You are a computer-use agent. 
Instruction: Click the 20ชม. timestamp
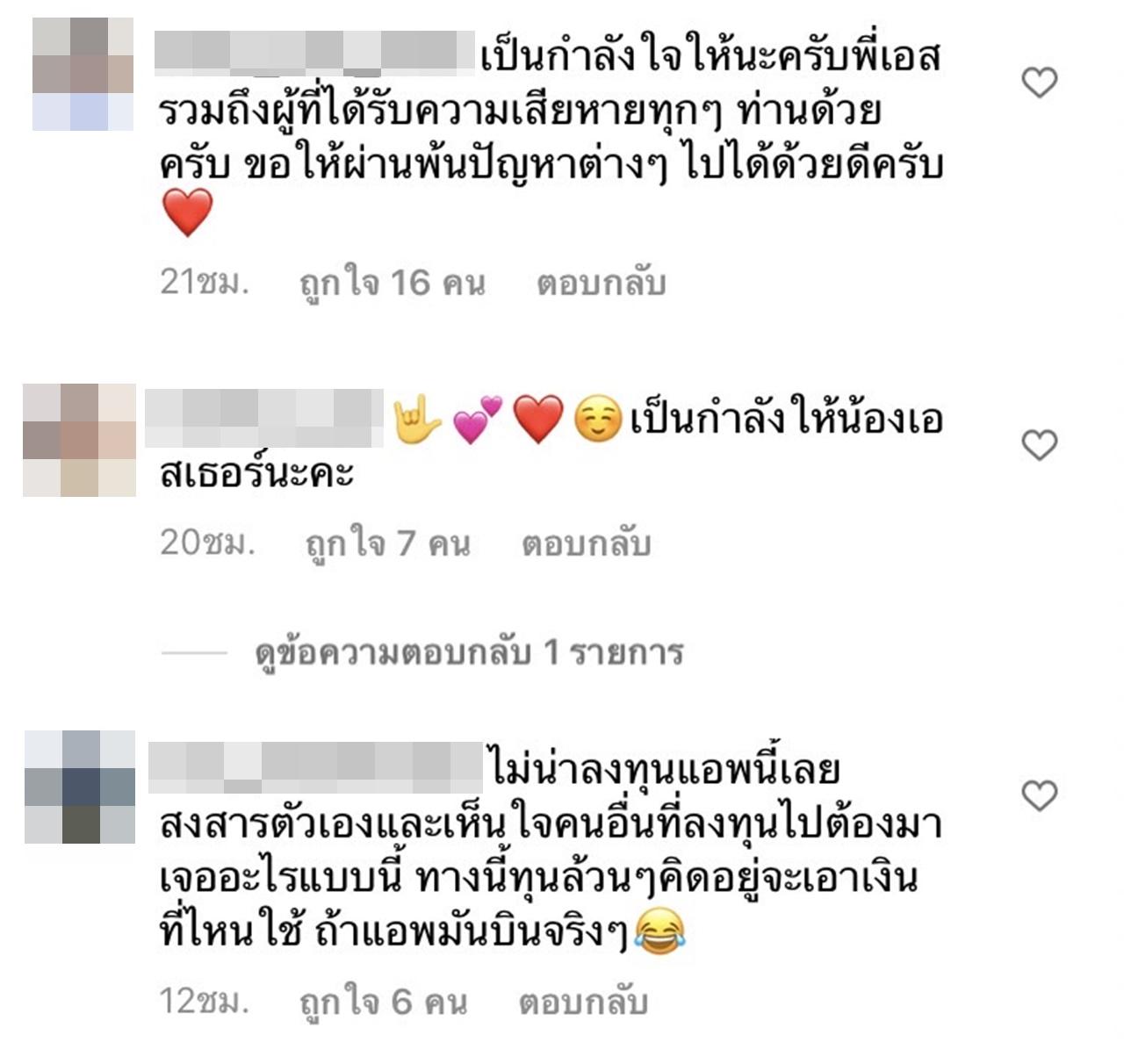point(207,543)
